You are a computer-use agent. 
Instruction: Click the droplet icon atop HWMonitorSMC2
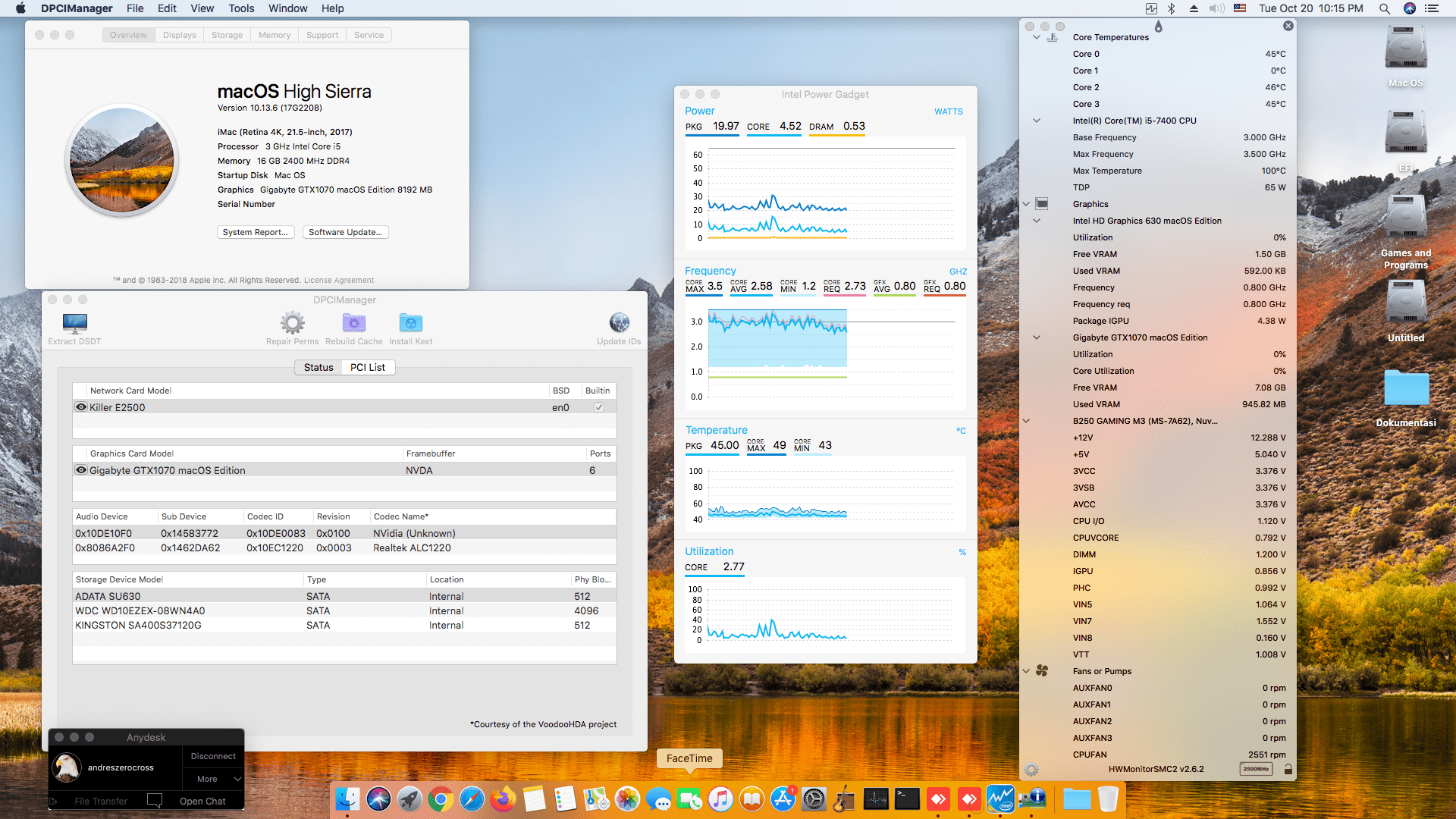(x=1158, y=27)
